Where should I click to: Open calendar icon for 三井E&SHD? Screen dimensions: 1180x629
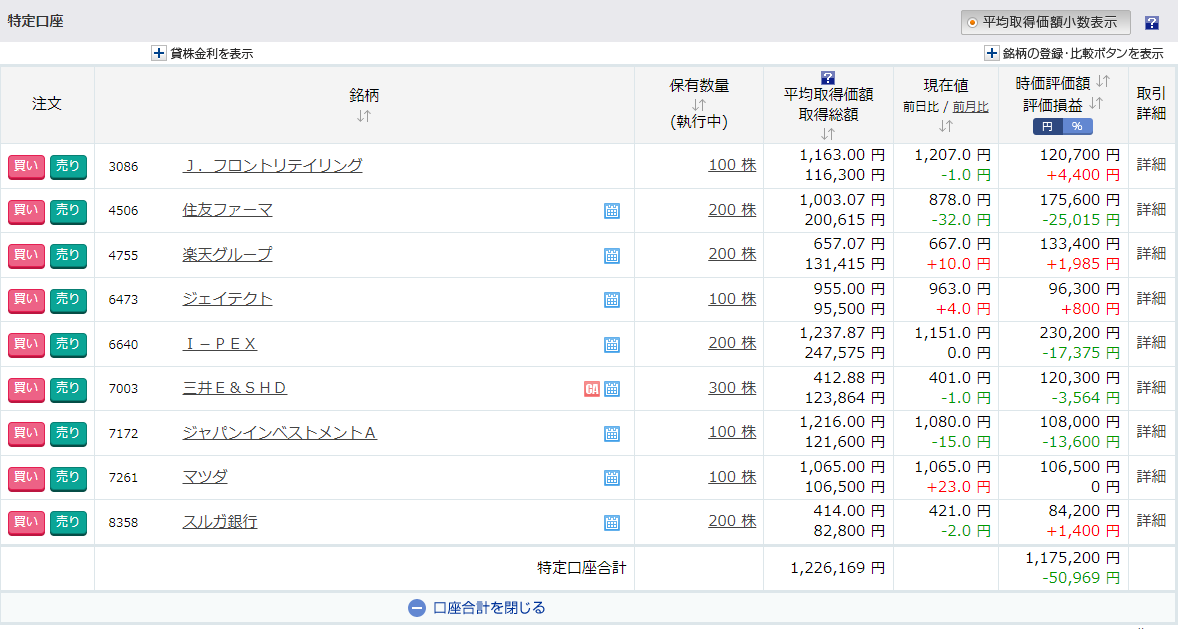point(612,389)
